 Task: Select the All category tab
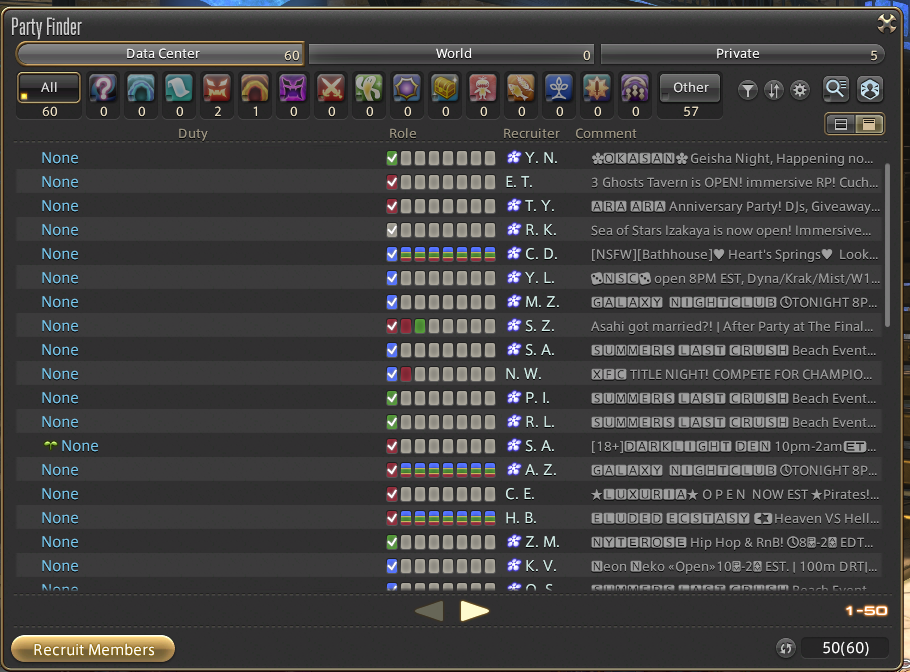pyautogui.click(x=49, y=88)
